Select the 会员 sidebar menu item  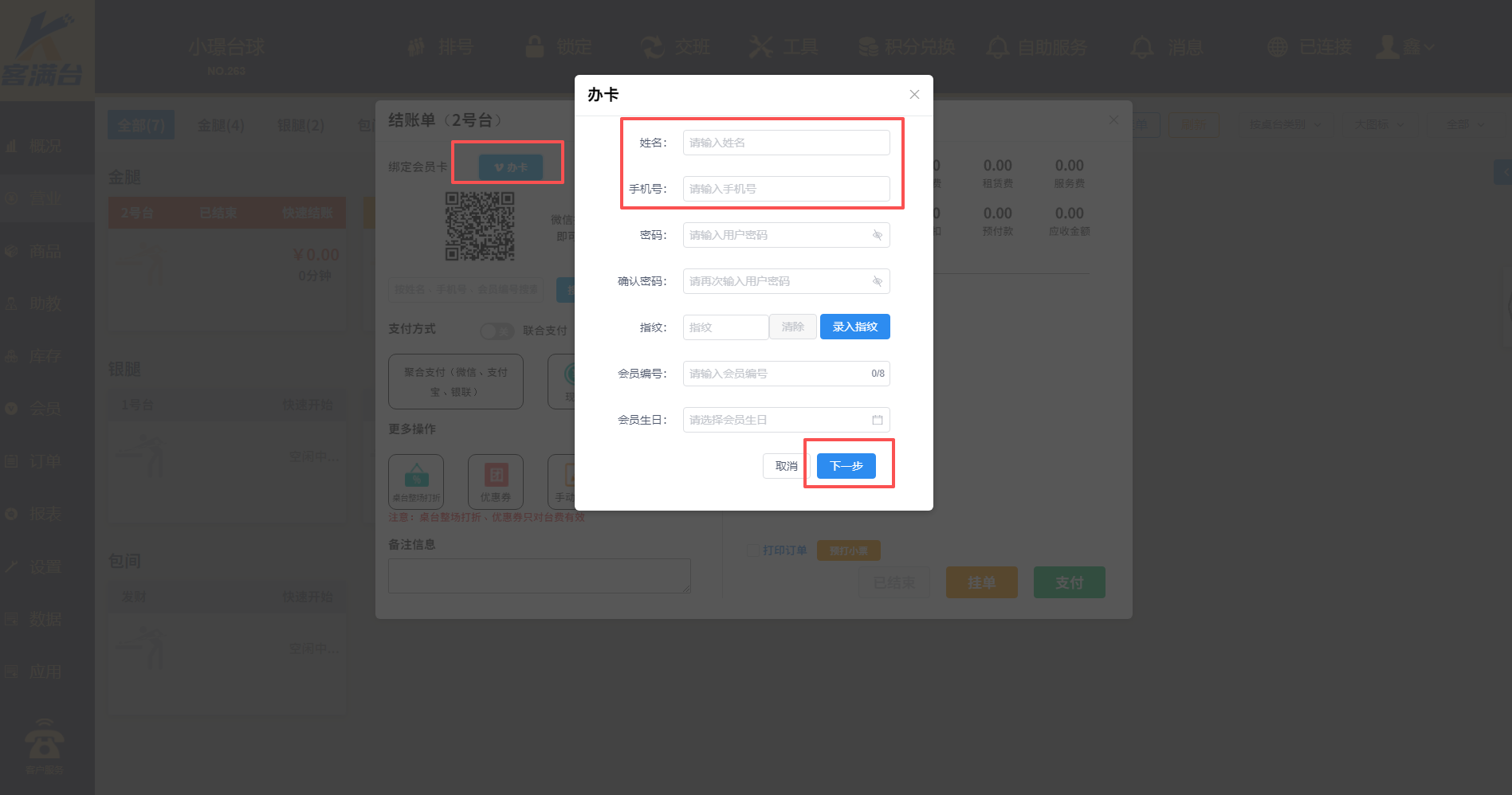[x=45, y=409]
